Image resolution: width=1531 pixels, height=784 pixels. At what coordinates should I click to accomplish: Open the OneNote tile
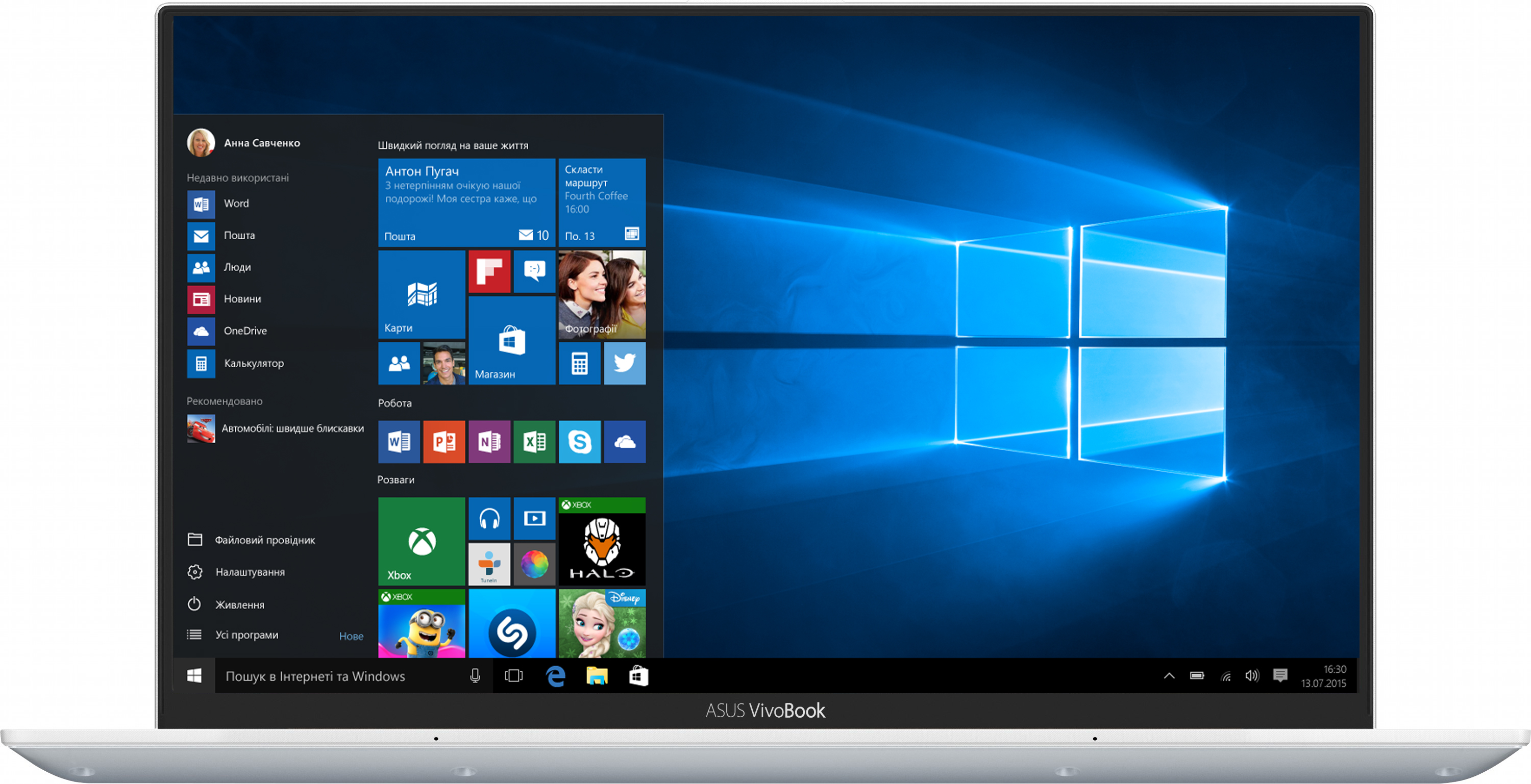coord(489,442)
